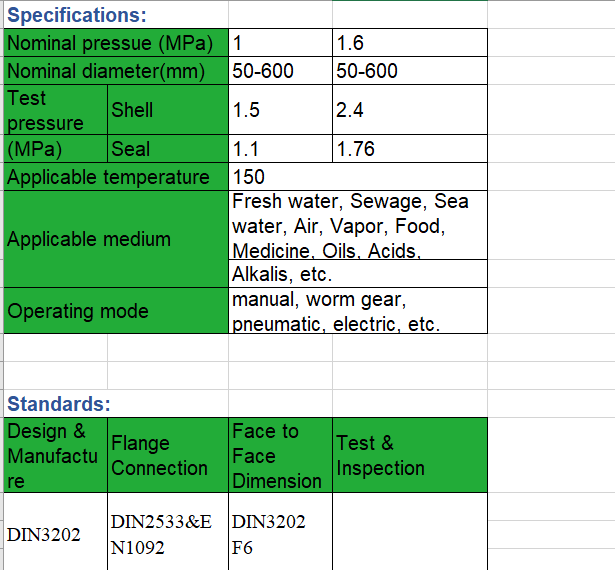Click the seal test pressure '1.76' cell
Image resolution: width=615 pixels, height=570 pixels.
410,149
